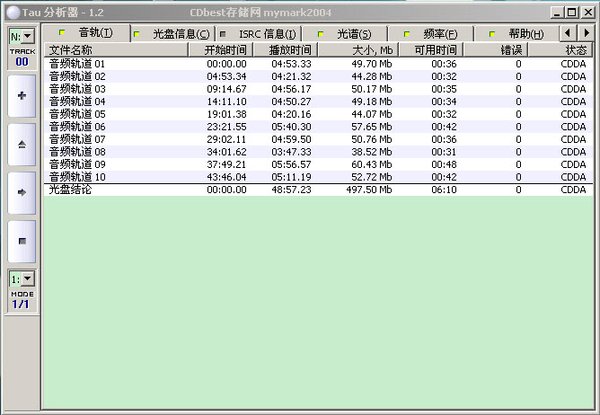Image resolution: width=600 pixels, height=415 pixels.
Task: Select the 光盘结论 summary row
Action: pos(318,190)
